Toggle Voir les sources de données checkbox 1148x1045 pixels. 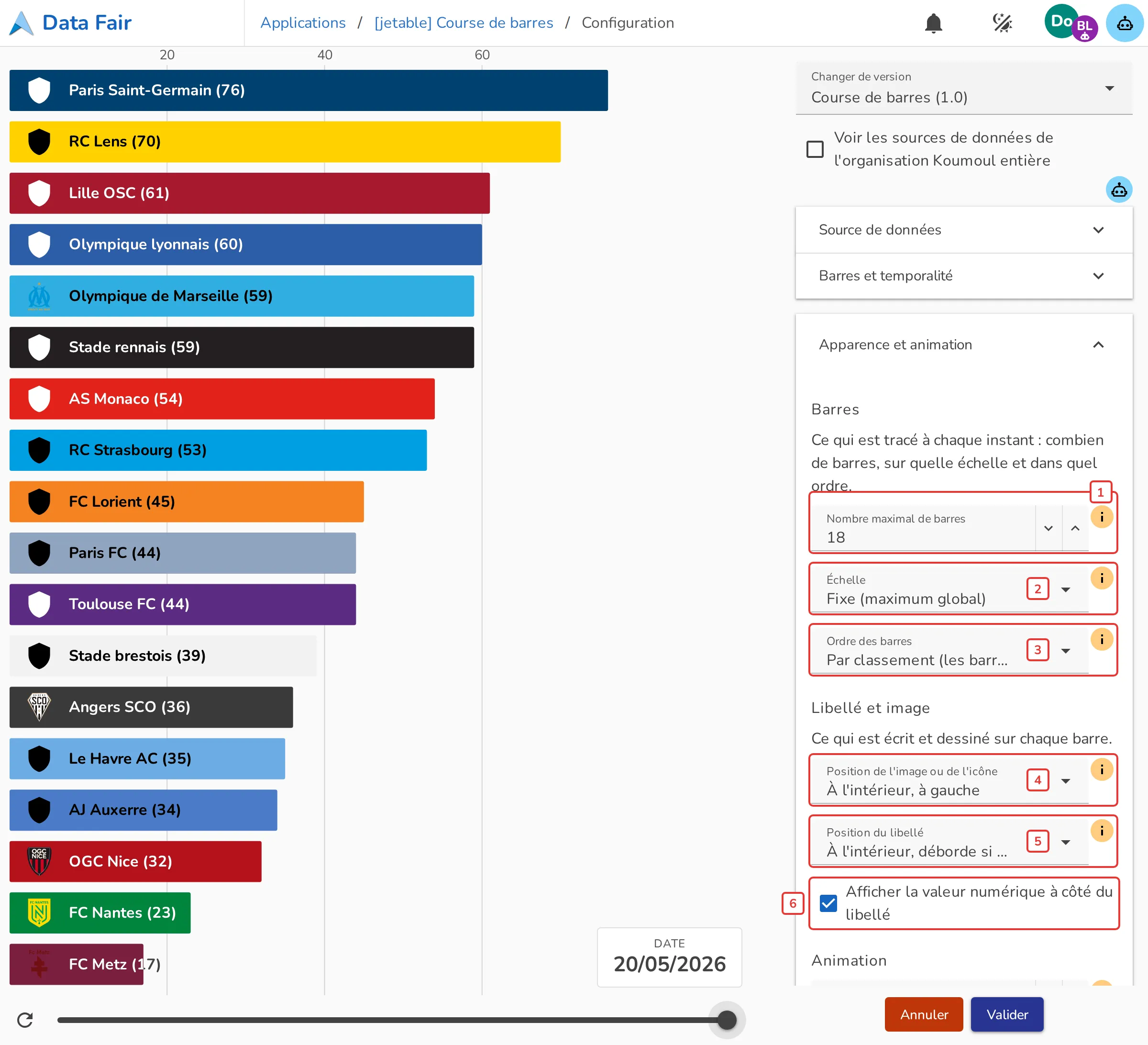[815, 149]
